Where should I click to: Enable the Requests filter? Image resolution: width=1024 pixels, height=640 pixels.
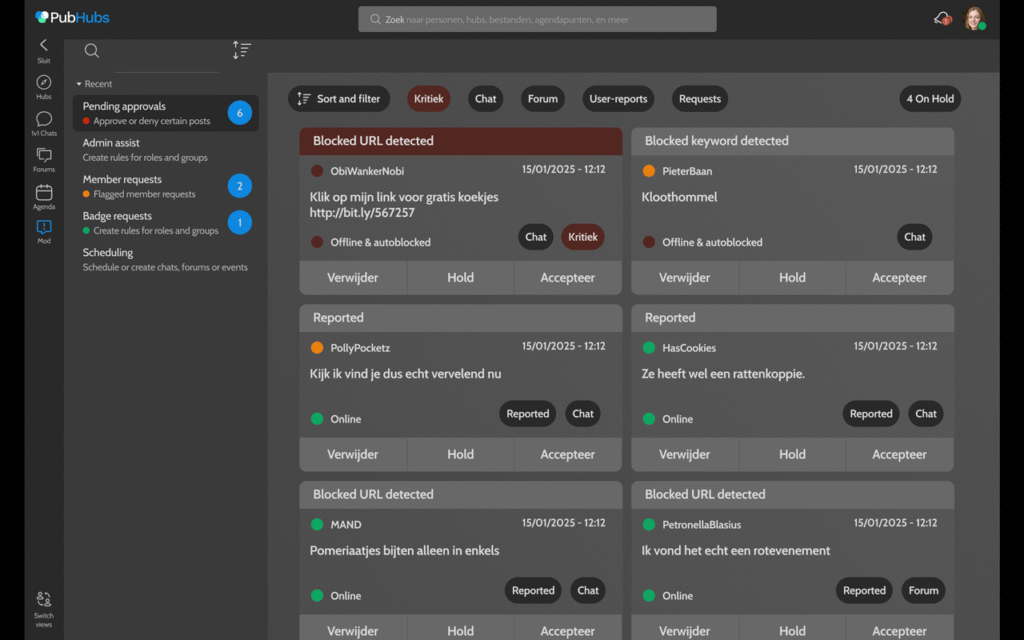point(699,98)
